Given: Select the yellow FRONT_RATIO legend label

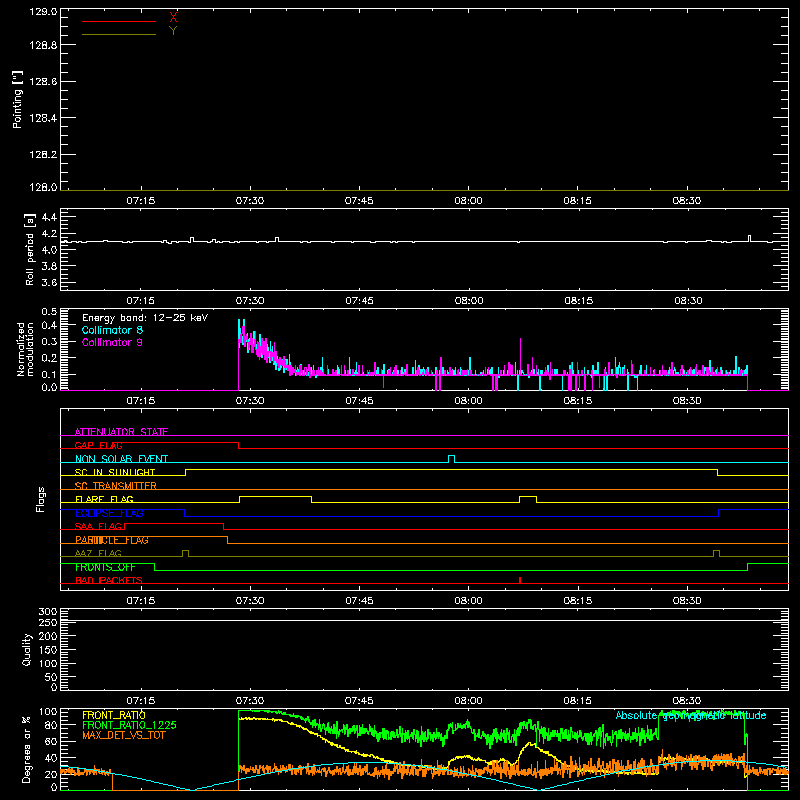Looking at the screenshot, I should (114, 715).
